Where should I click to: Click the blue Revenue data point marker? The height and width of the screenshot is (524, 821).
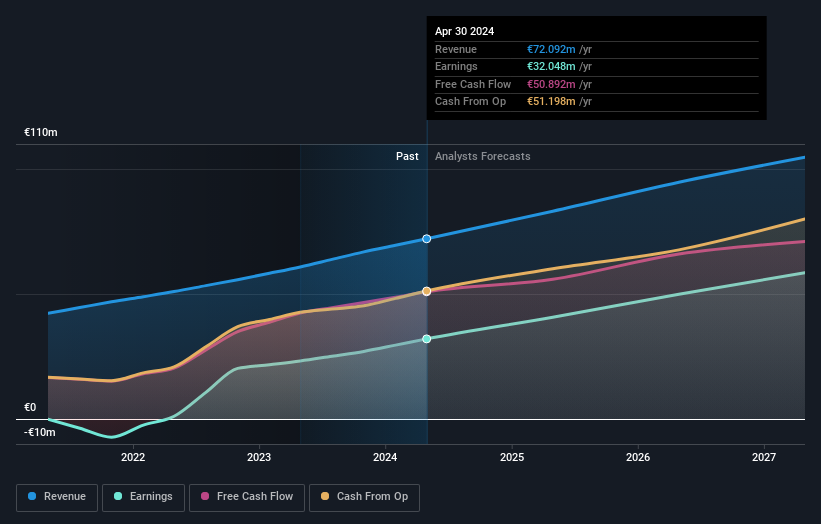coord(427,239)
